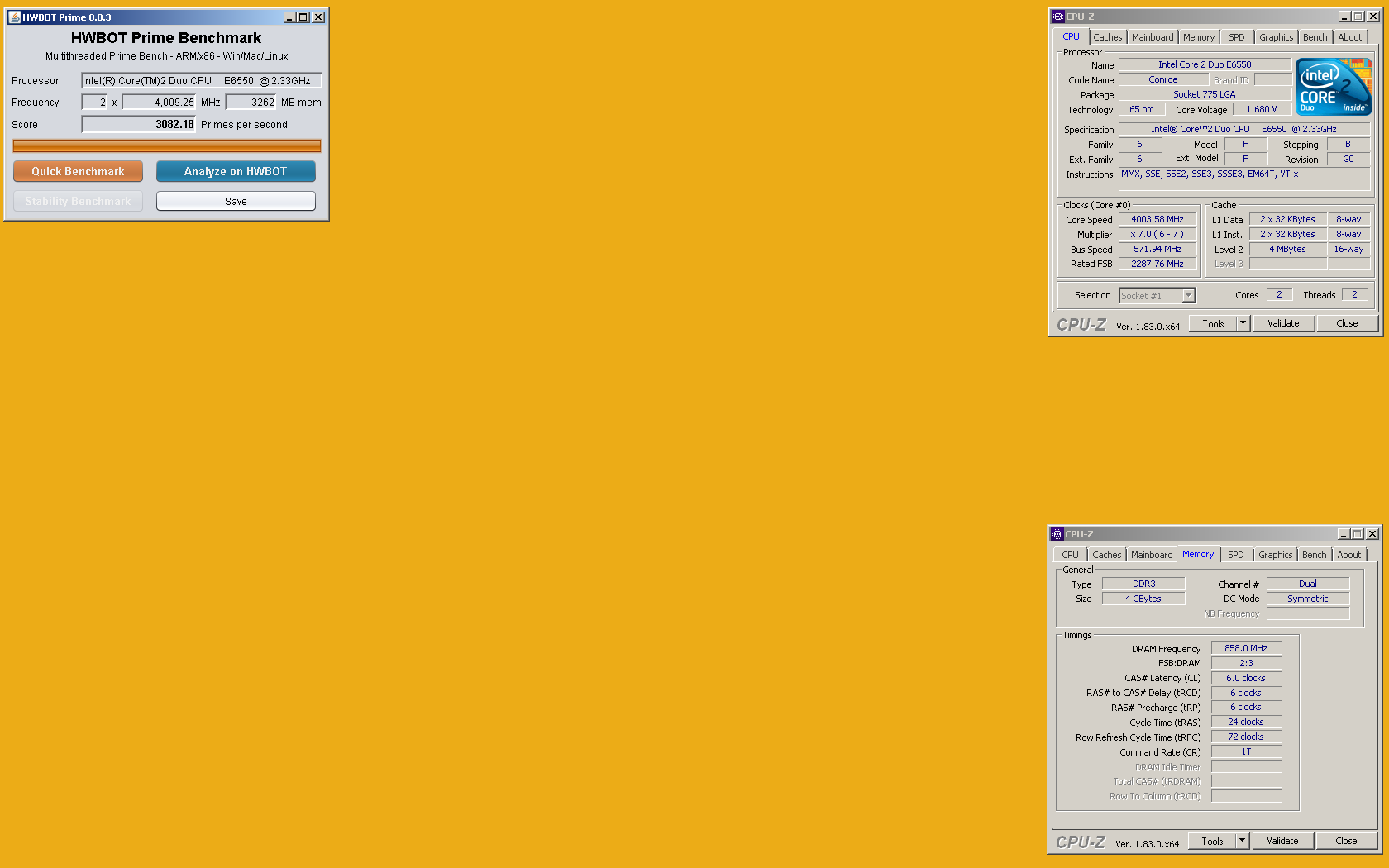
Task: Click the Code Name value Conroe
Action: [x=1163, y=80]
